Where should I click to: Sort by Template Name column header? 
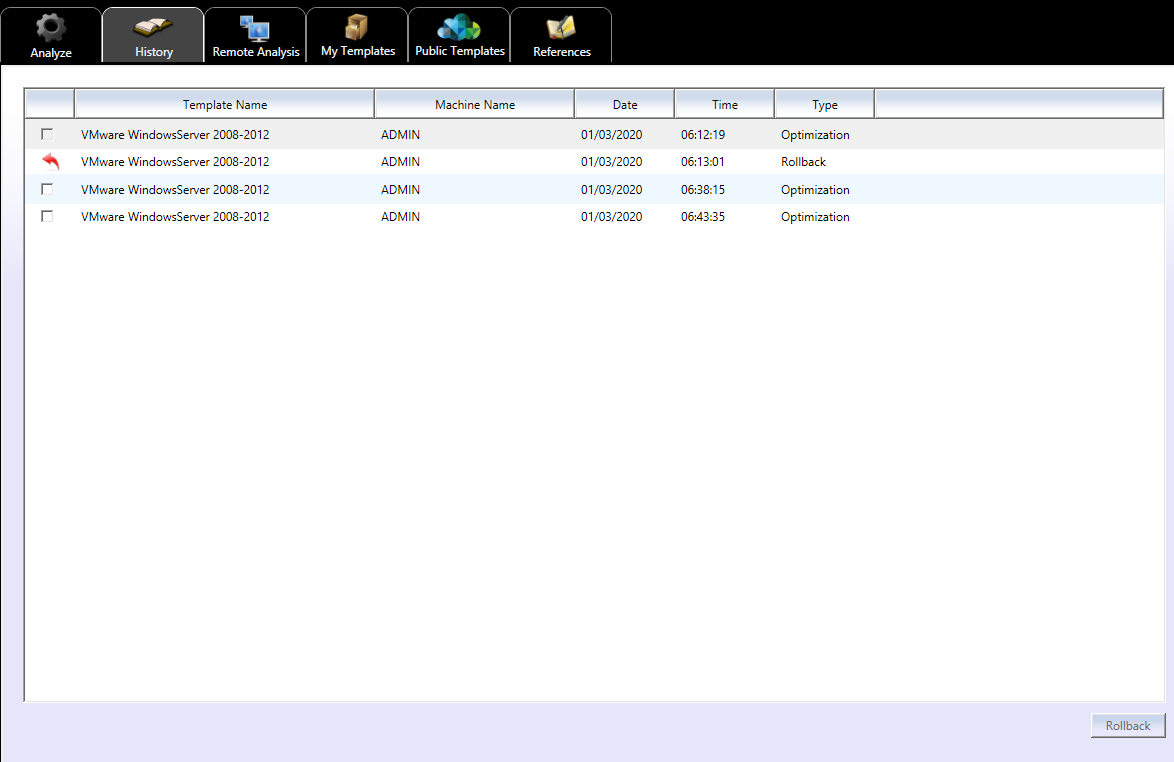(x=225, y=104)
